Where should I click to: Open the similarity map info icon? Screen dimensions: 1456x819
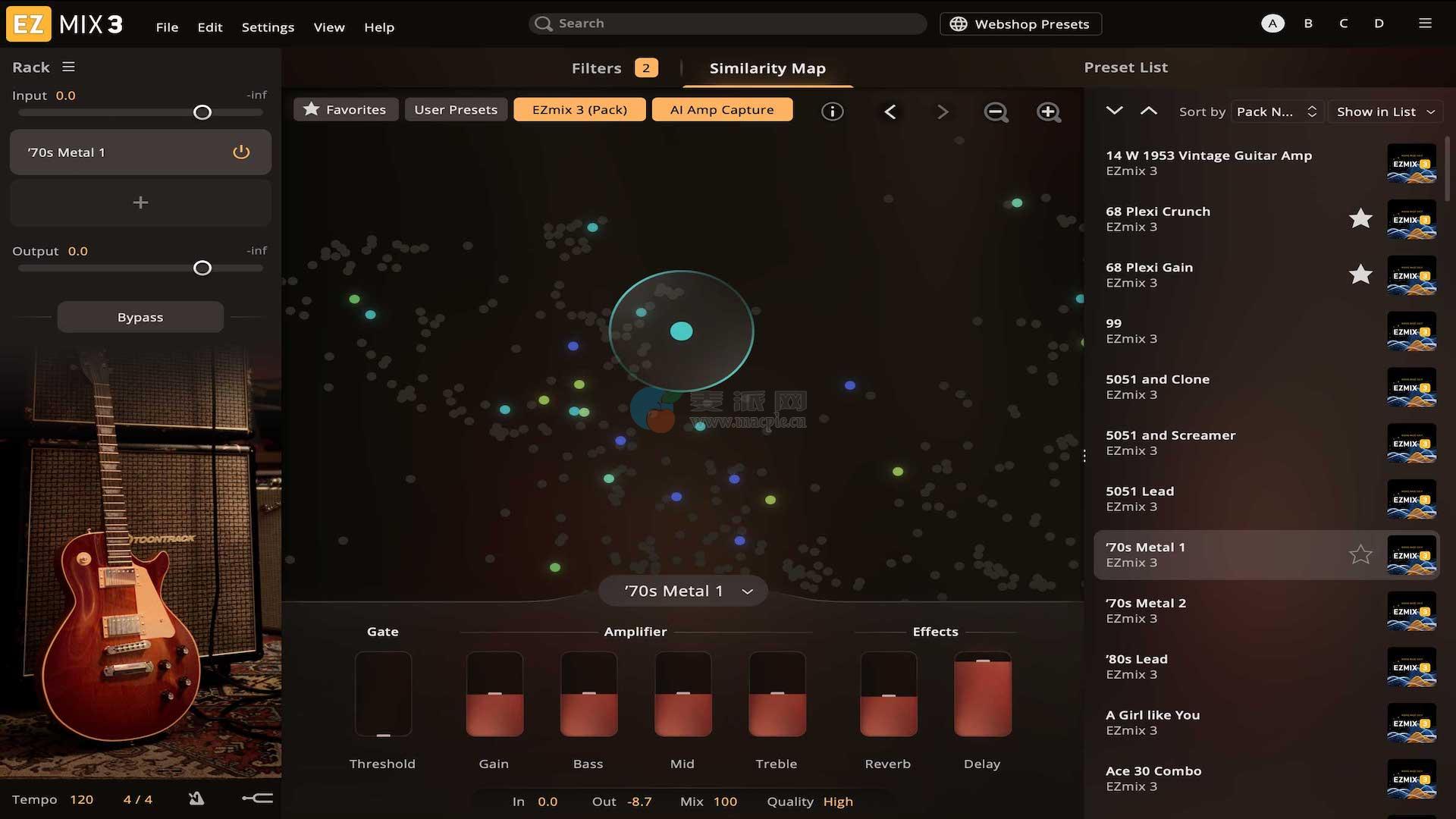(x=832, y=111)
